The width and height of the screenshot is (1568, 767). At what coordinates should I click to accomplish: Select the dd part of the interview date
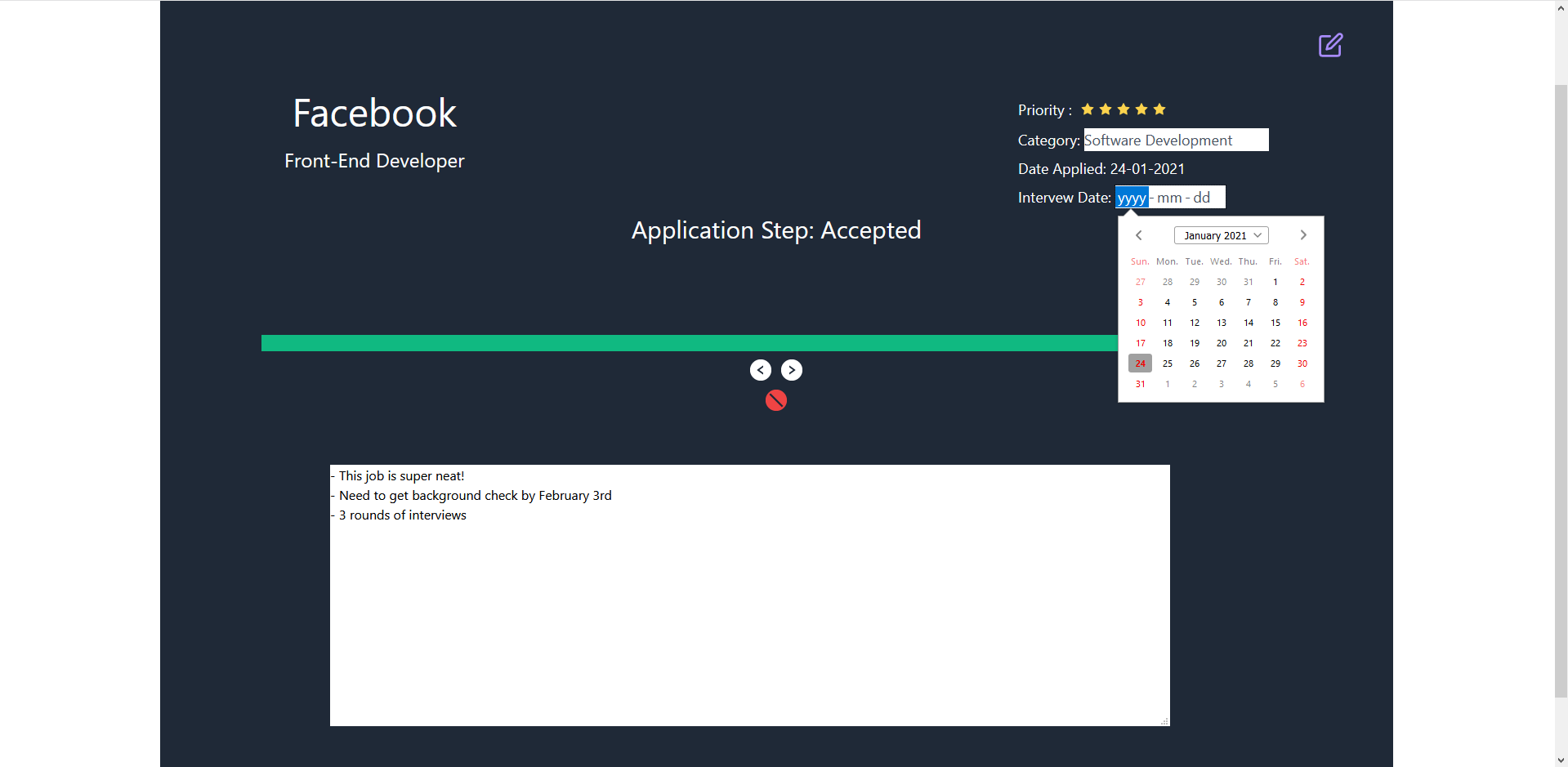(x=1201, y=198)
